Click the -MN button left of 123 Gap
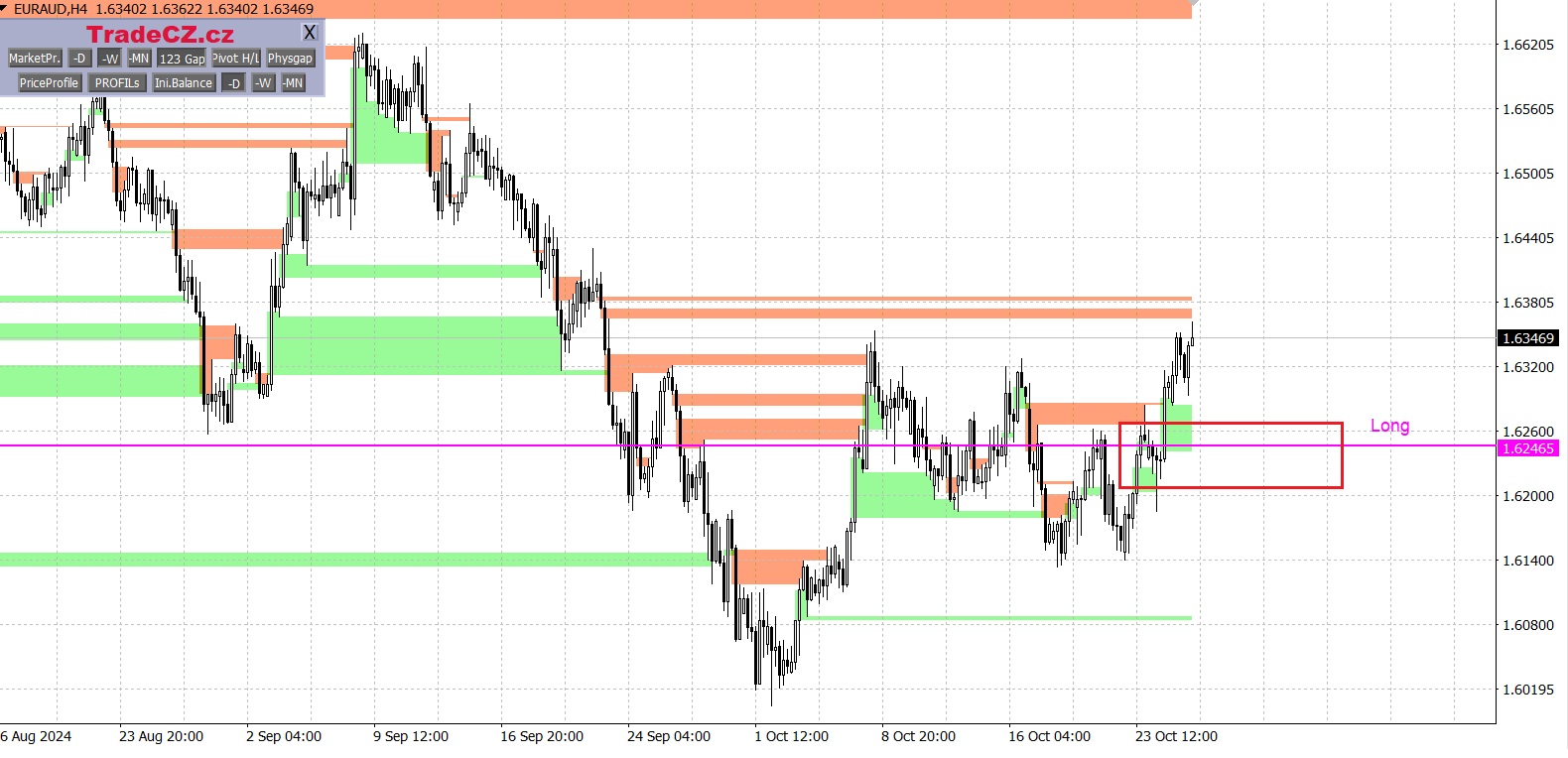Screen dimensions: 1568x758 (139, 59)
